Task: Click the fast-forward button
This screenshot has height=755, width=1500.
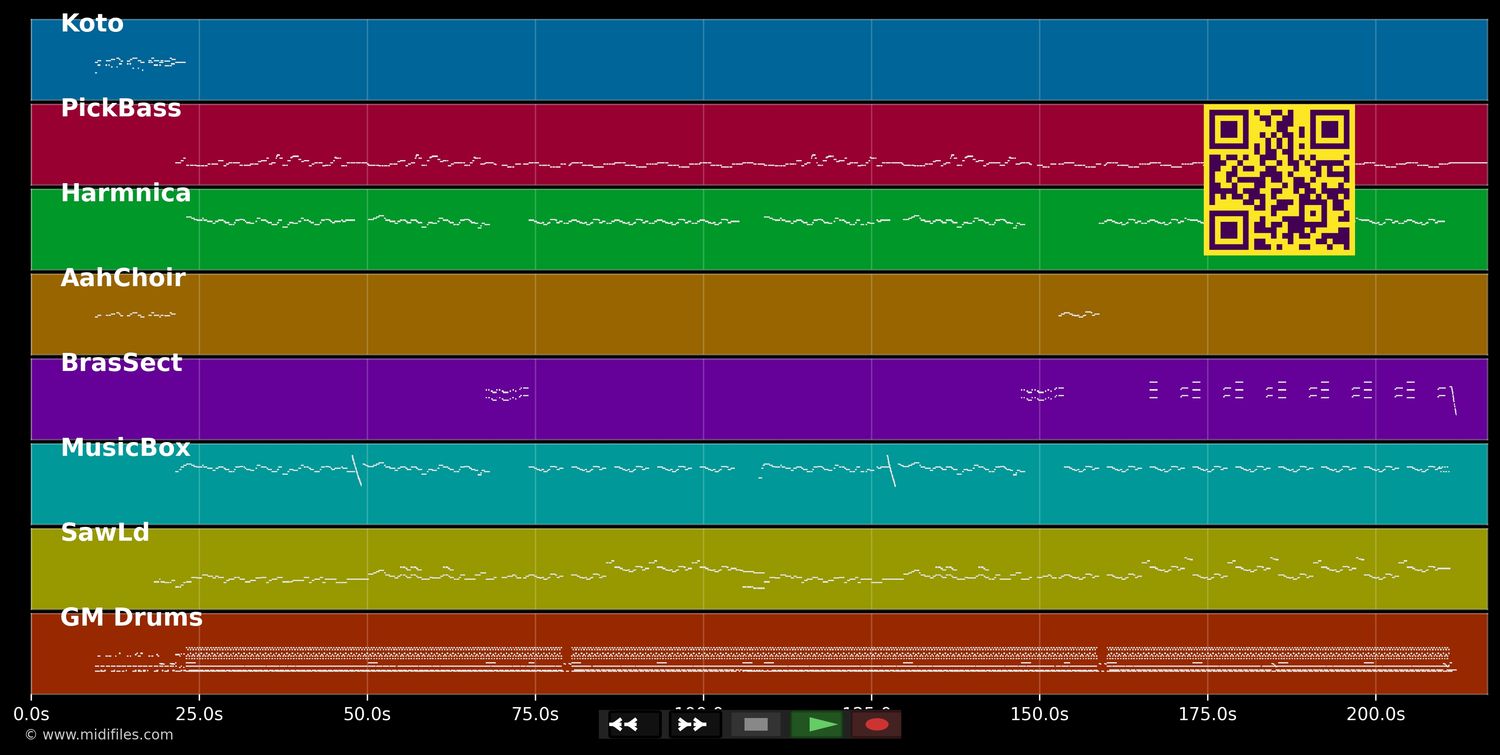Action: pyautogui.click(x=694, y=724)
